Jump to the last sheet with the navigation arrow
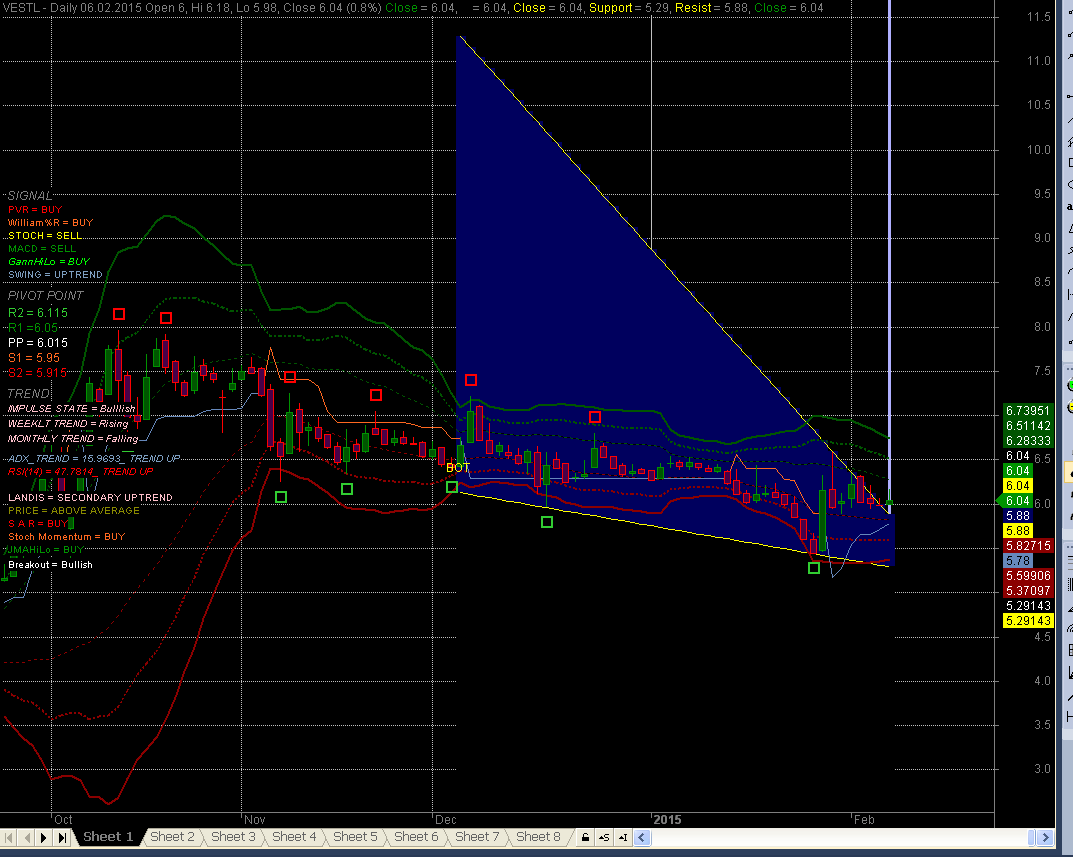The height and width of the screenshot is (857, 1073). (62, 837)
